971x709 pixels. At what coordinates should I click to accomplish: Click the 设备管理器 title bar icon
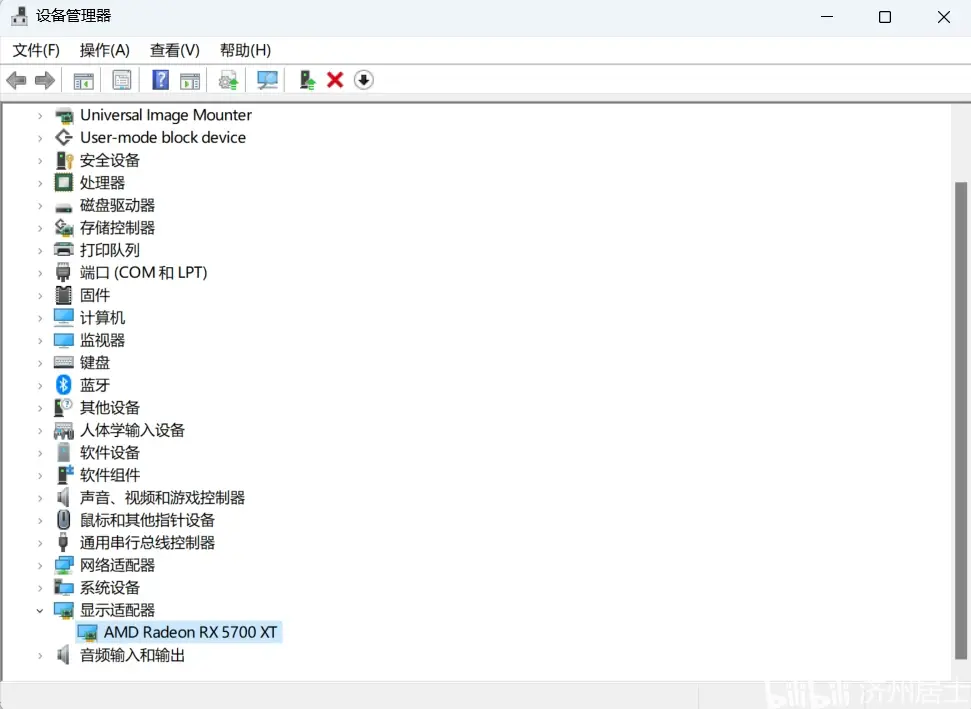(x=19, y=15)
